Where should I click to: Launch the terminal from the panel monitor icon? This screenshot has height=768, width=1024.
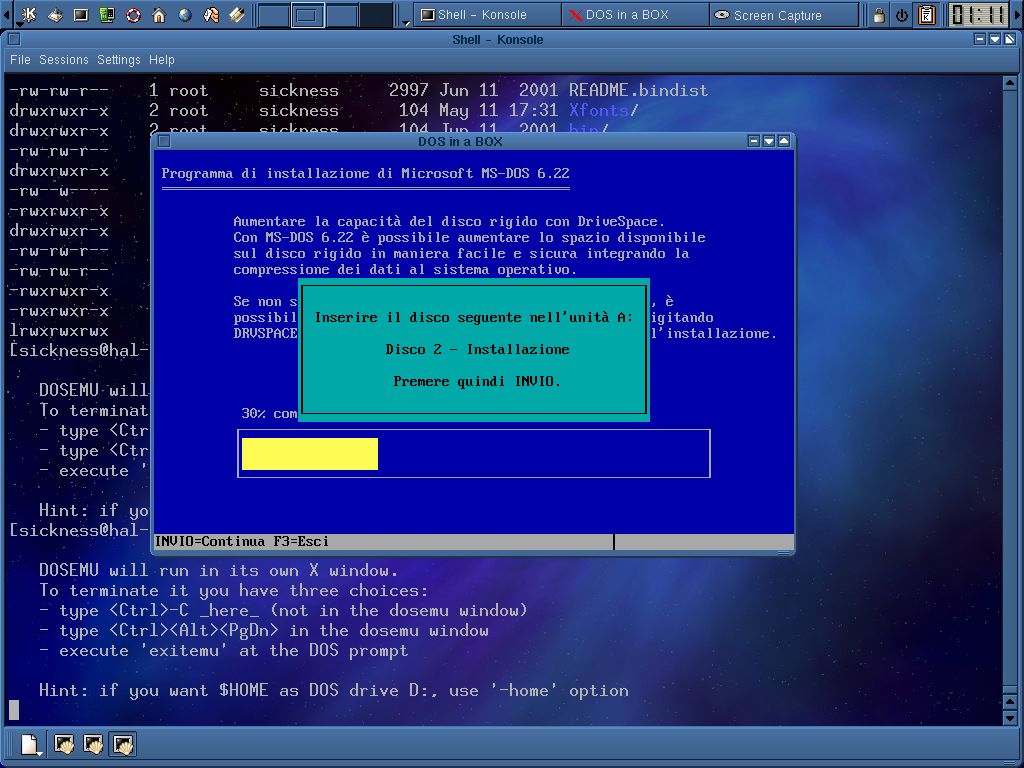coord(81,14)
